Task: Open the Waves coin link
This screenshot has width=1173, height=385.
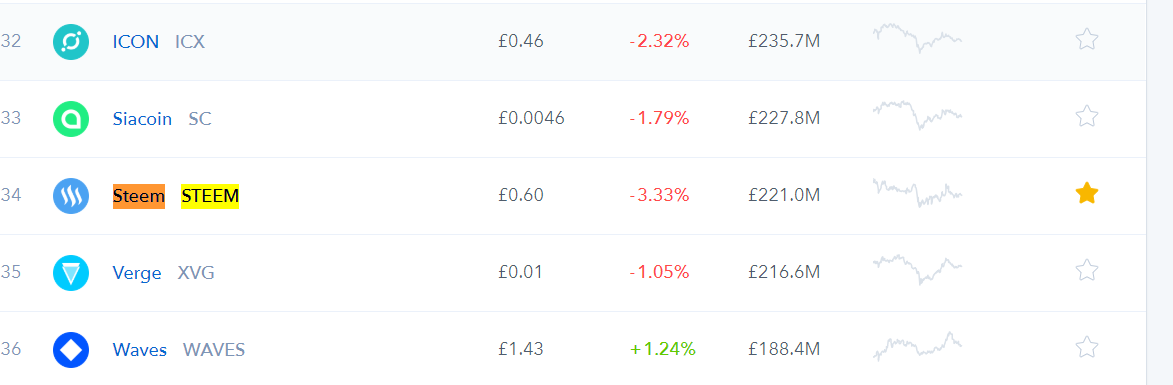Action: [140, 349]
